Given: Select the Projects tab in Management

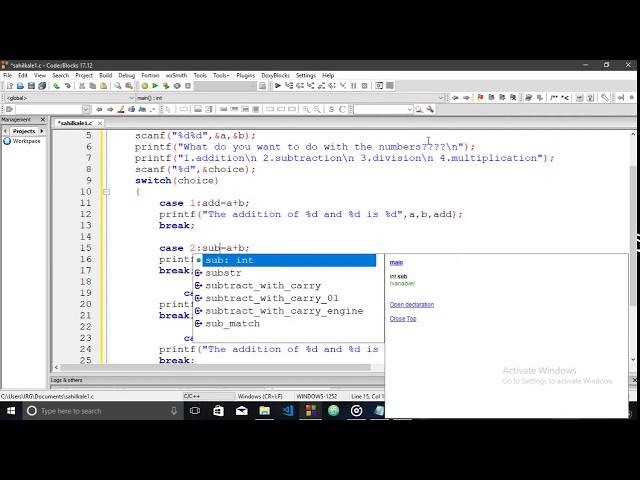Looking at the screenshot, I should pos(24,131).
